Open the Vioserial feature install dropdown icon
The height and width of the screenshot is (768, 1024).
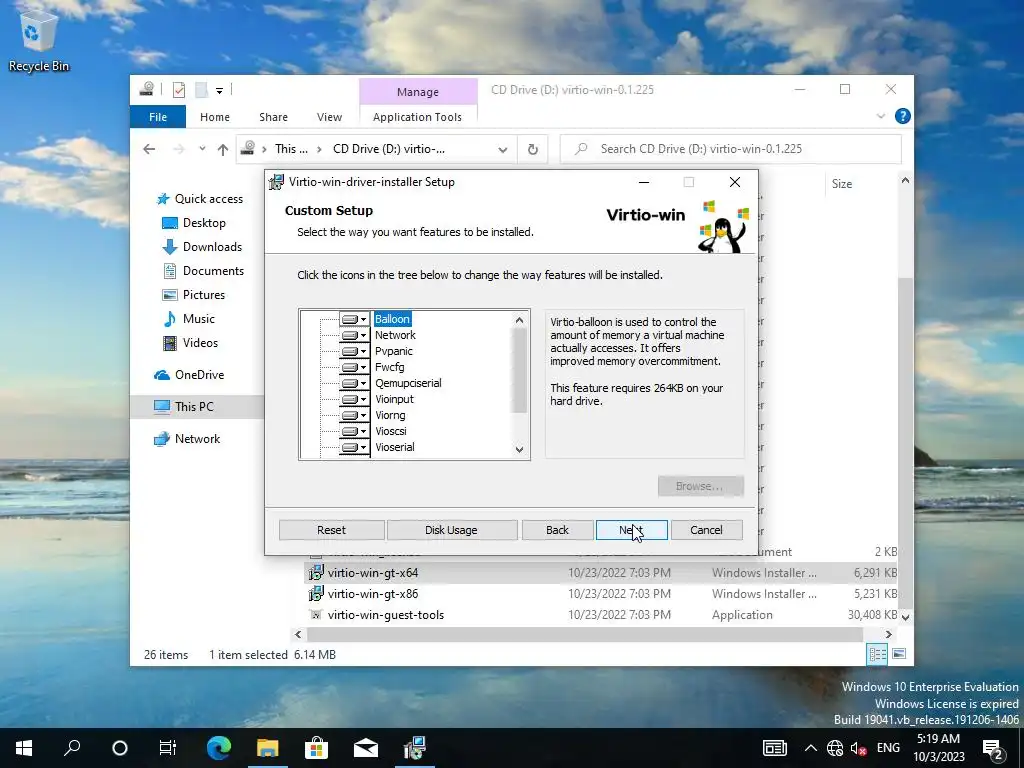coord(355,447)
